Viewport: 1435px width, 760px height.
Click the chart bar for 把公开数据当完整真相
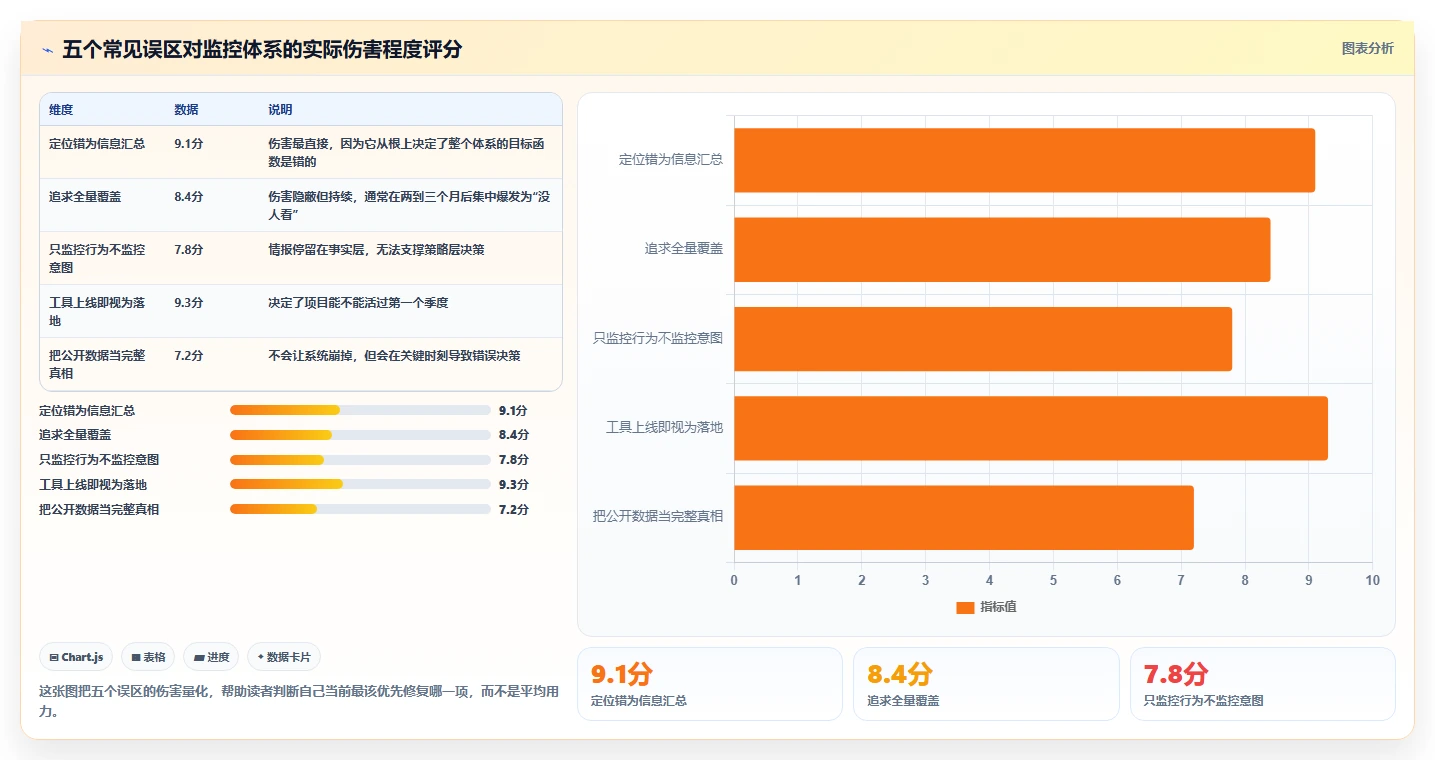click(964, 517)
